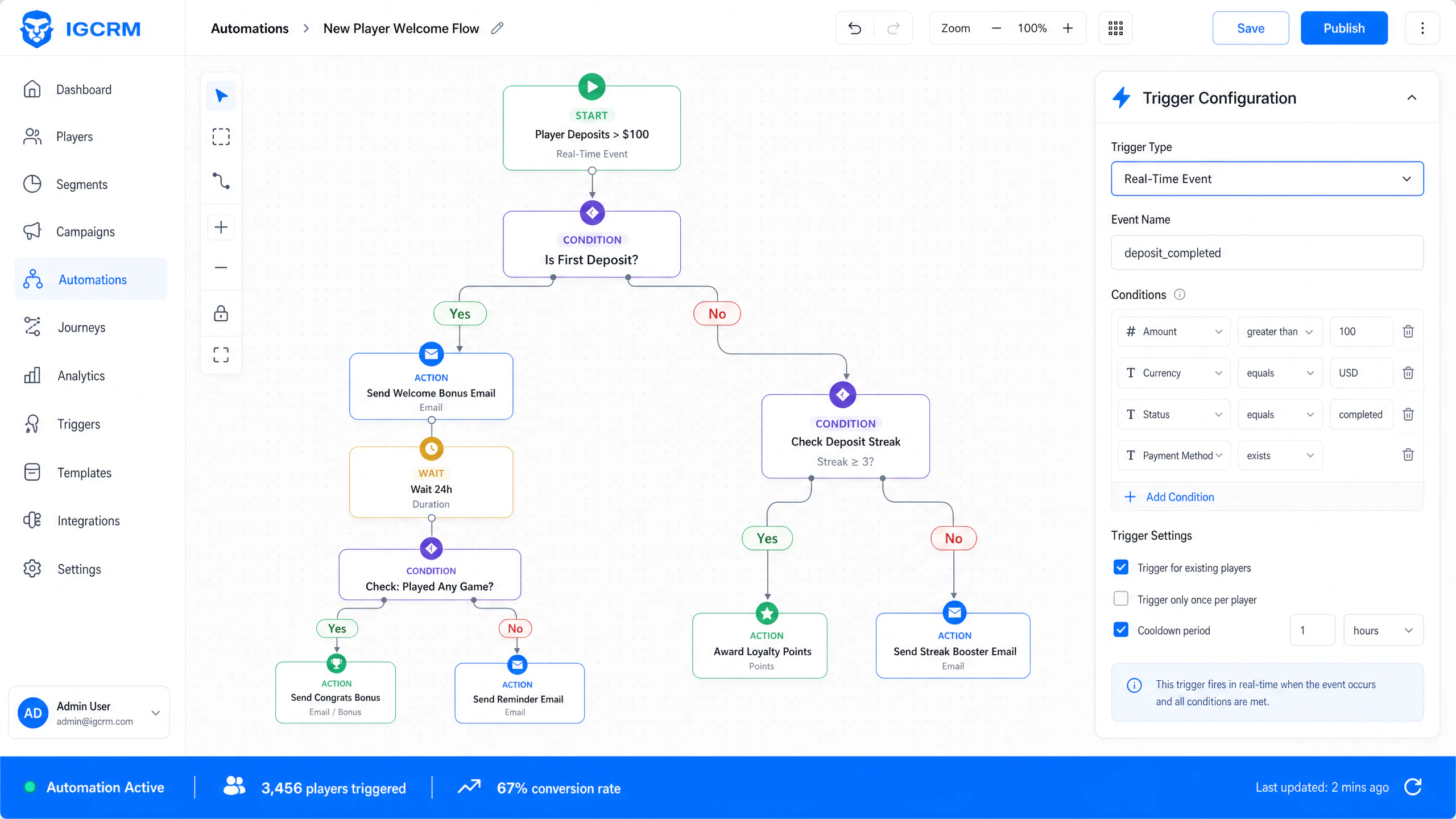Viewport: 1456px width, 819px height.
Task: Refresh the status bar data
Action: coord(1413,787)
